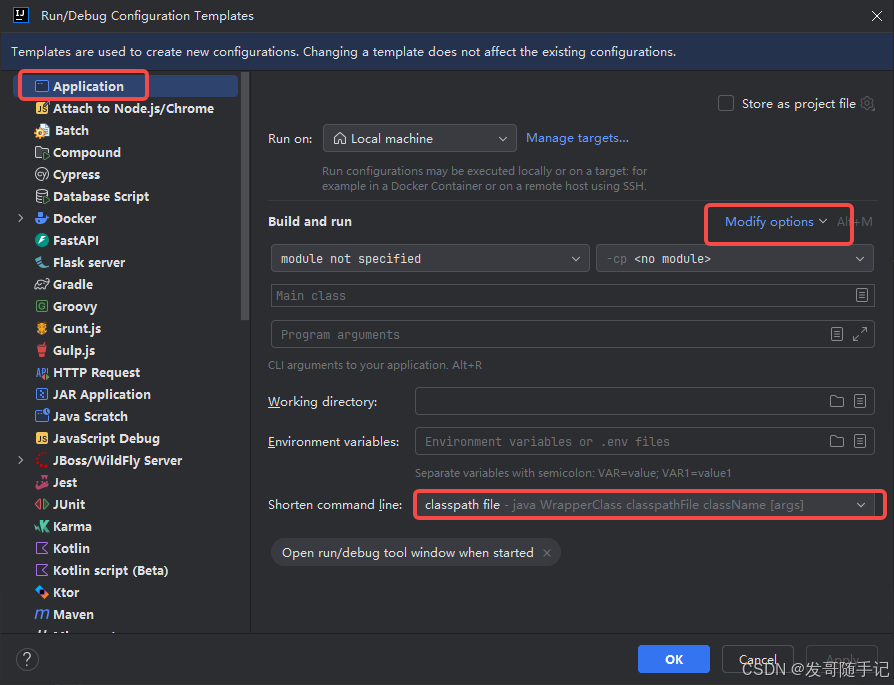The height and width of the screenshot is (685, 894).
Task: Open the -cp no module dropdown
Action: [x=735, y=258]
